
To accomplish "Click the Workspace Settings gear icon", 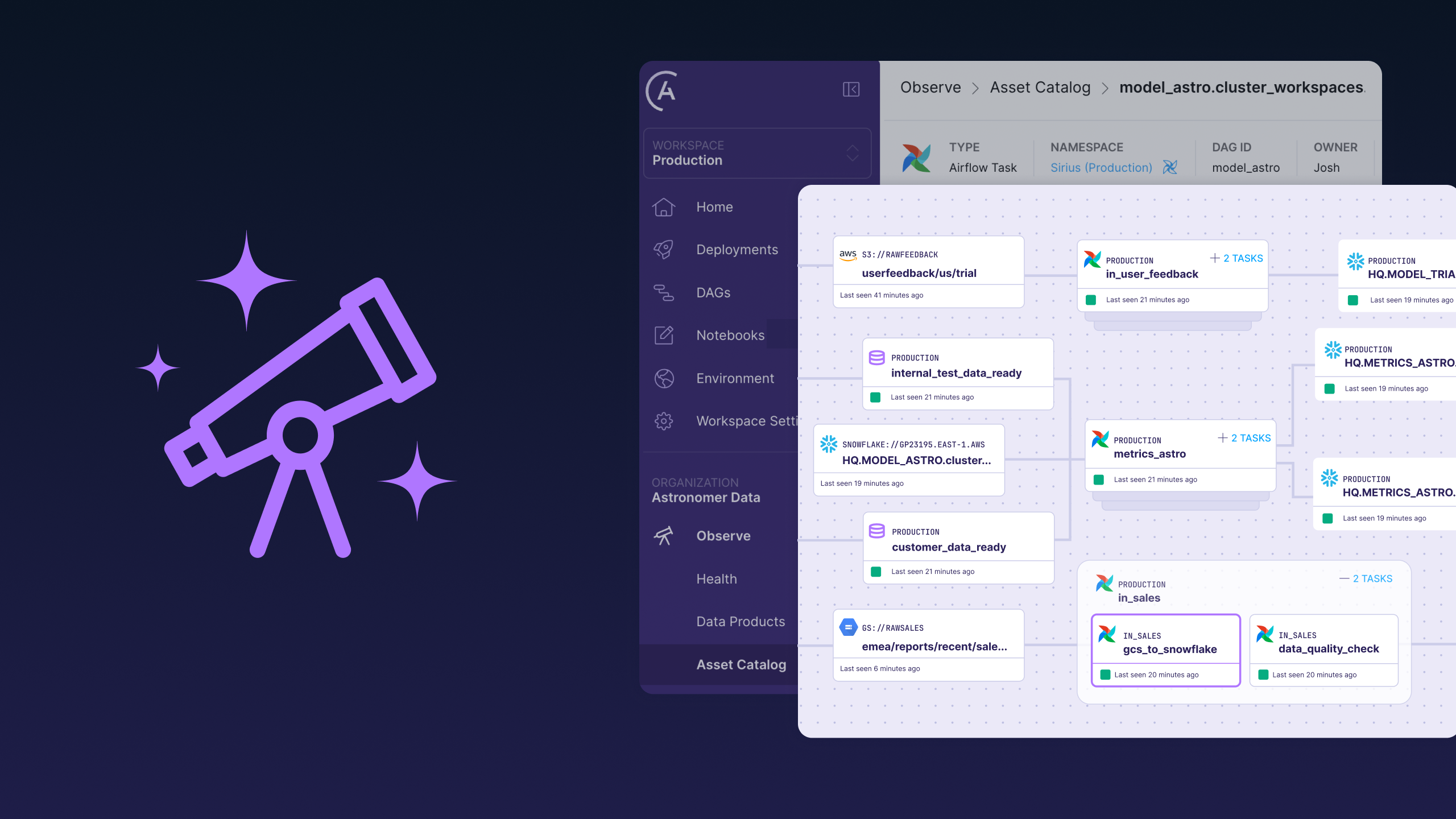I will (x=663, y=421).
